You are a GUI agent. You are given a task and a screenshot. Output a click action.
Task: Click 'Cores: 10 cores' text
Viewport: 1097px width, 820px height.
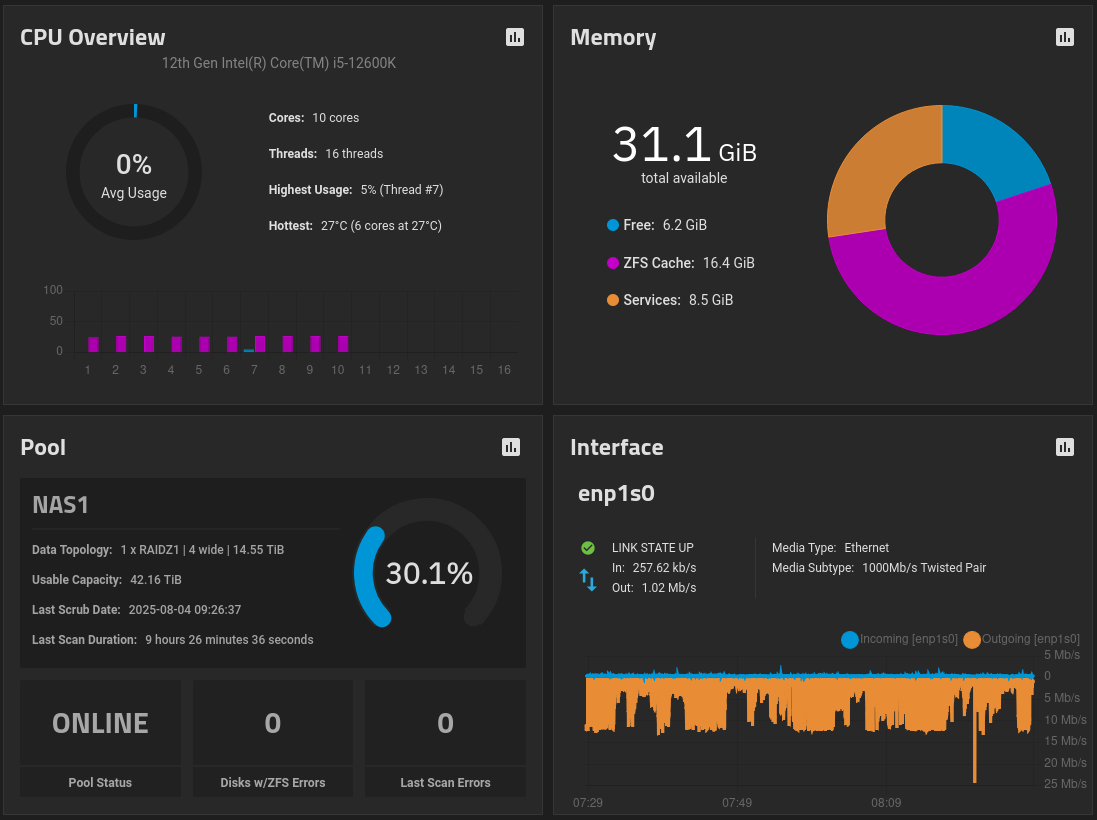tap(313, 118)
